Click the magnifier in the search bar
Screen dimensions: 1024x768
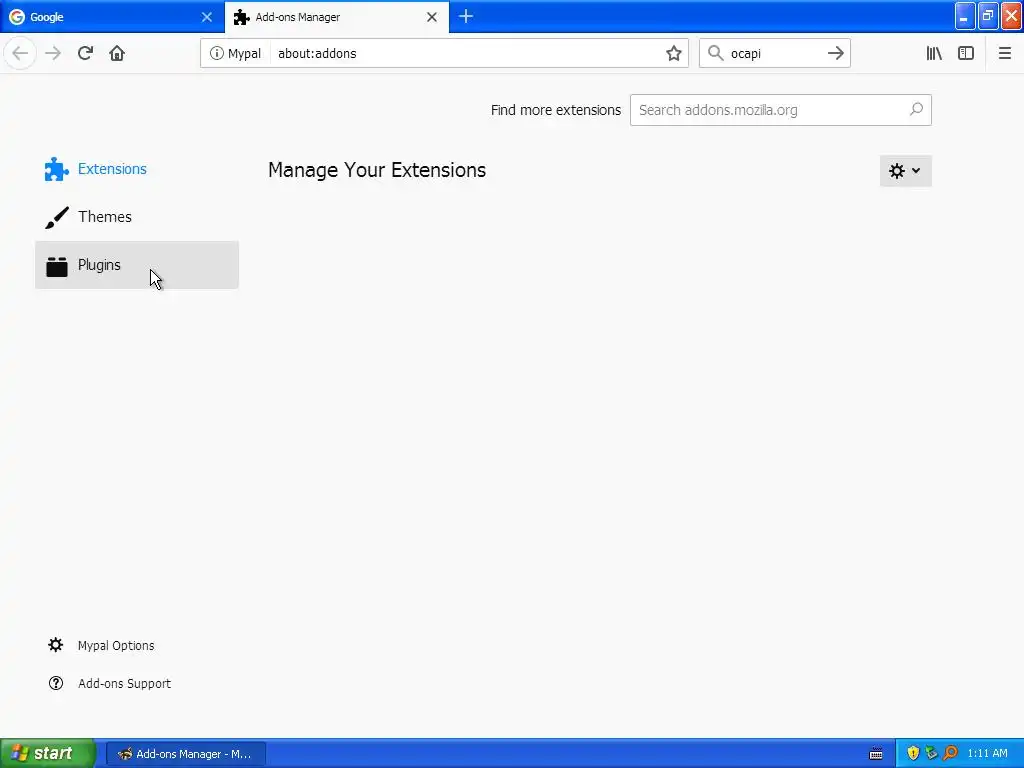tap(716, 54)
